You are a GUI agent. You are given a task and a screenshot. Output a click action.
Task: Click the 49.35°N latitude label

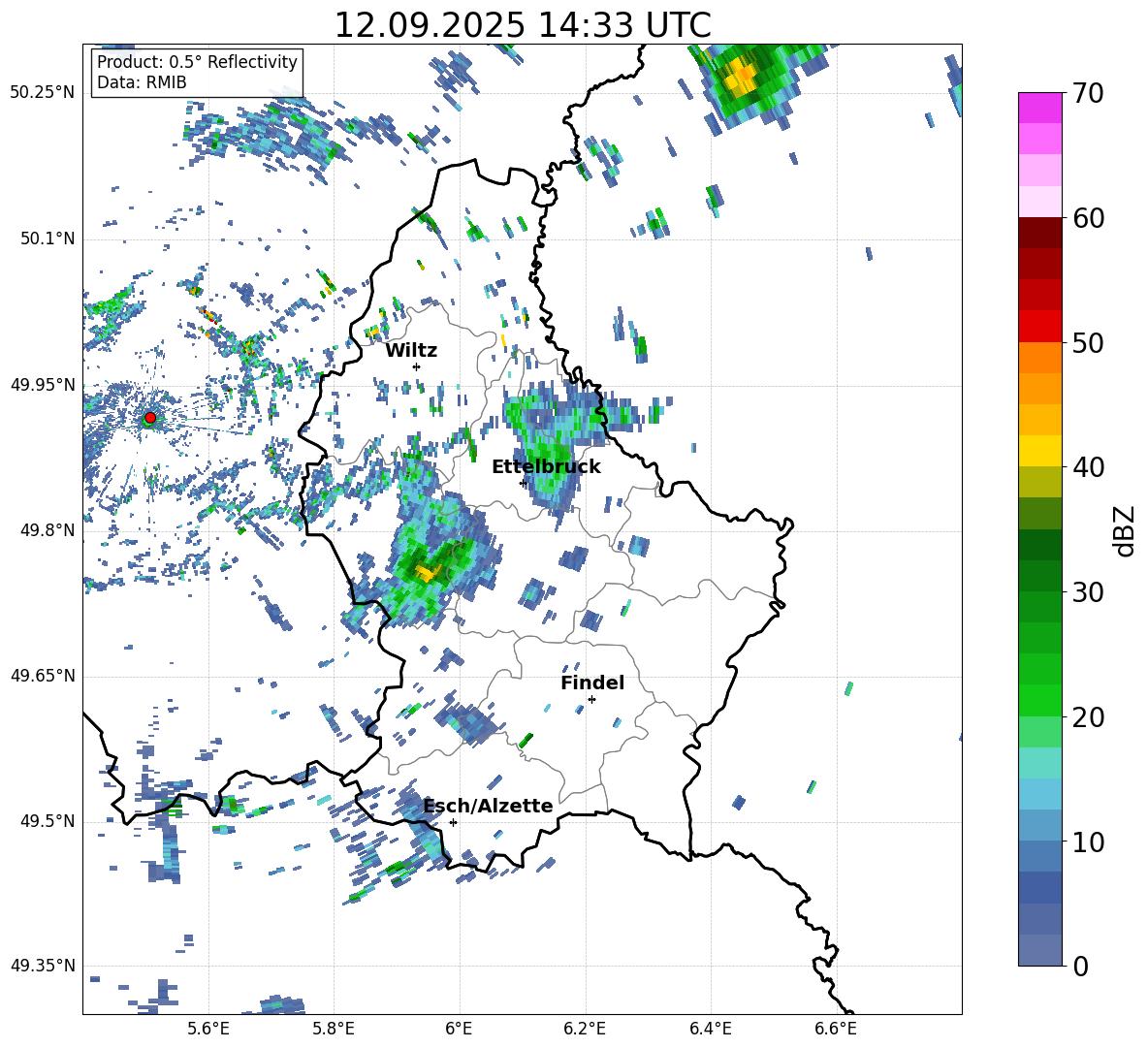(x=43, y=966)
